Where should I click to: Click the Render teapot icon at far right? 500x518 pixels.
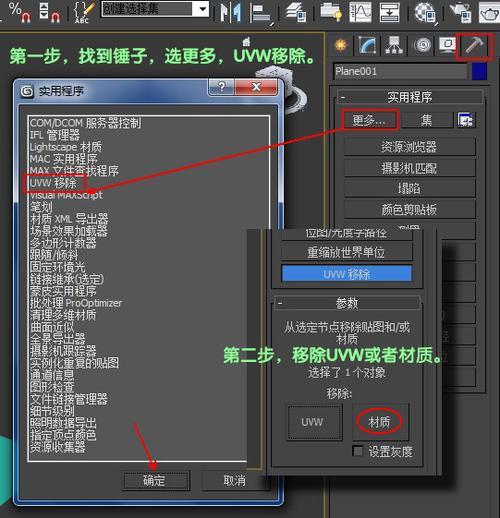click(489, 12)
